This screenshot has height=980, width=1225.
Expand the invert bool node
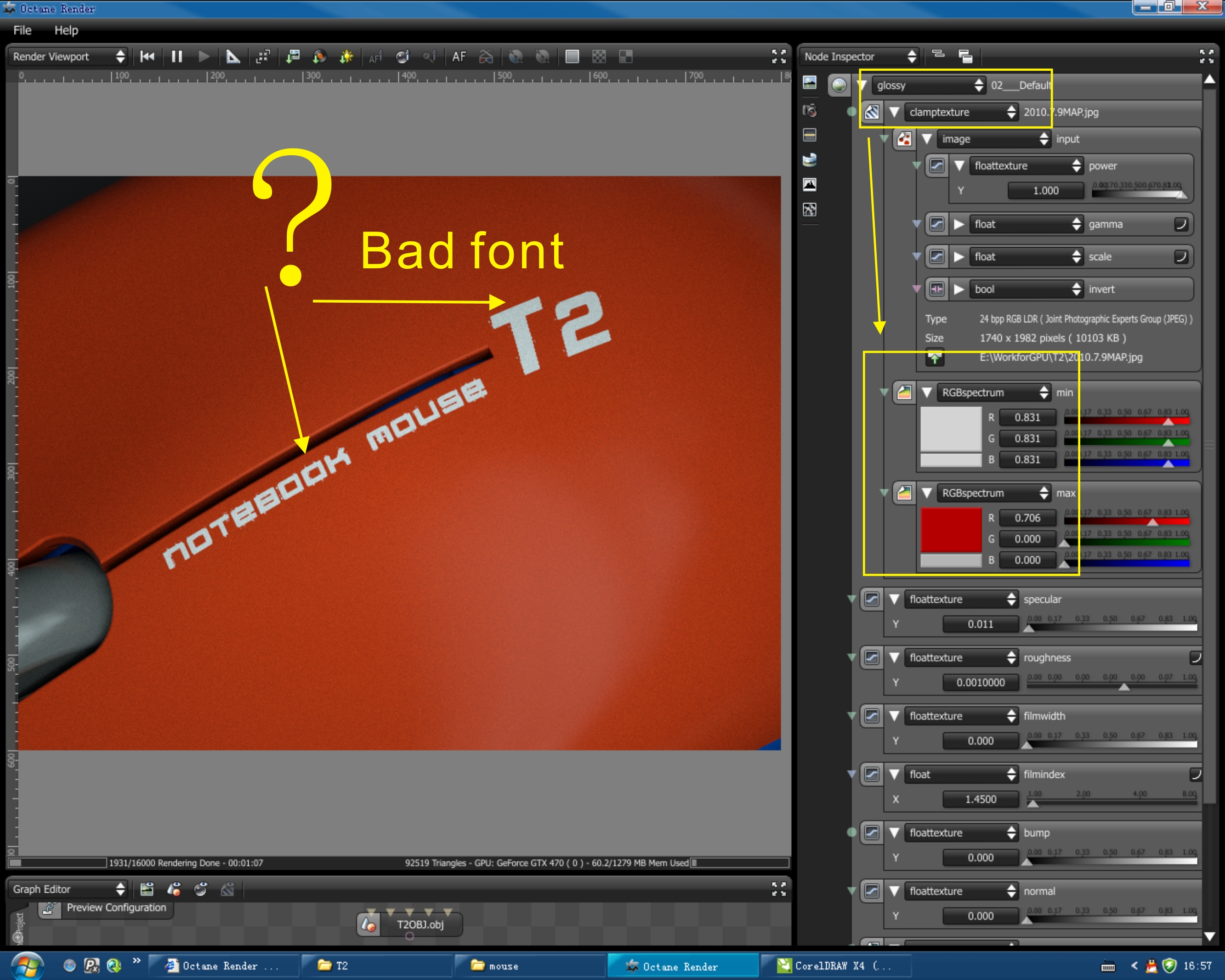click(959, 289)
